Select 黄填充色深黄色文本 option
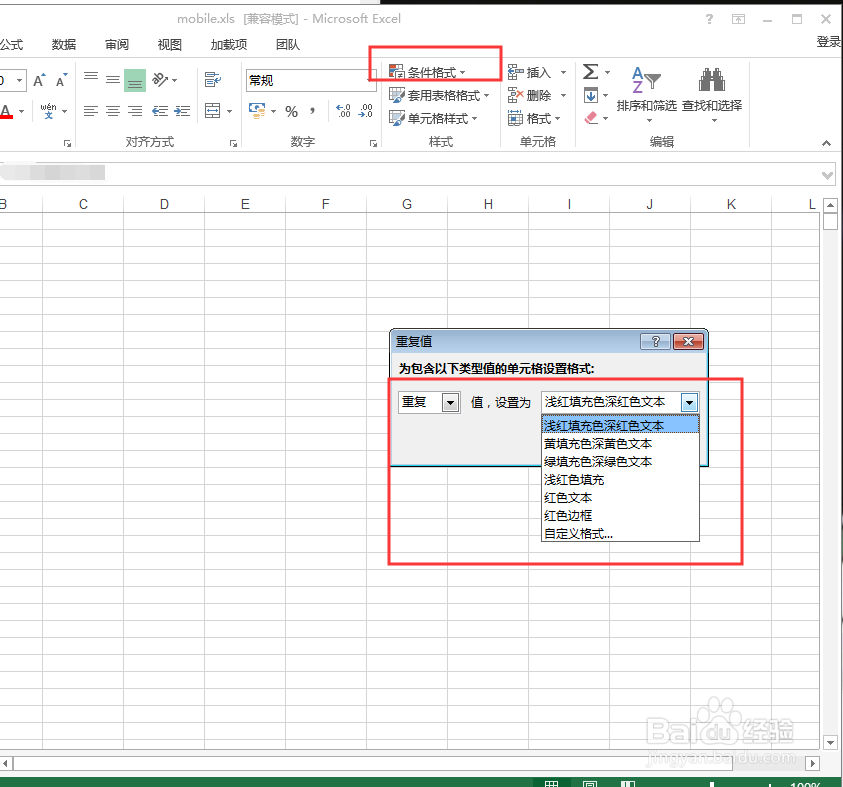Screen dimensions: 843x787 pos(620,443)
